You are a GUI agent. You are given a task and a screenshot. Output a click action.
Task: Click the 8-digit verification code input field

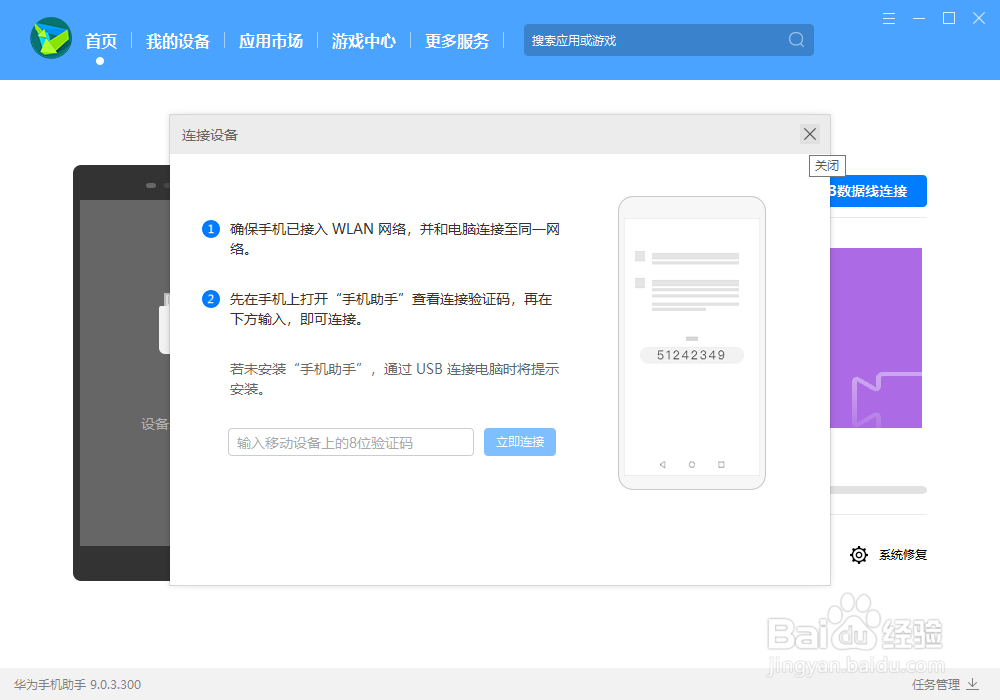tap(350, 441)
